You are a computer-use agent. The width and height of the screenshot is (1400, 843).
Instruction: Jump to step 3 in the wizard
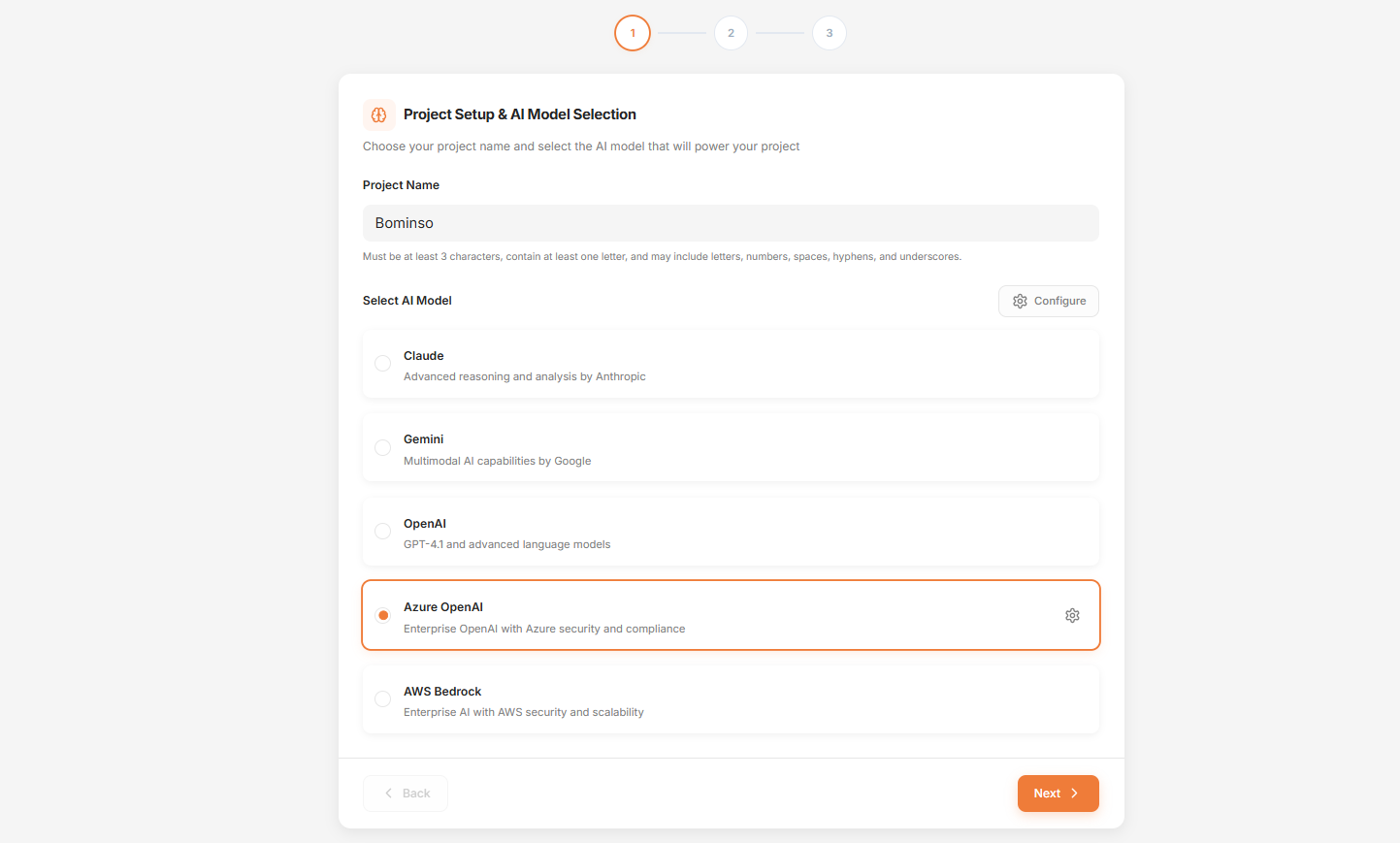[x=829, y=33]
